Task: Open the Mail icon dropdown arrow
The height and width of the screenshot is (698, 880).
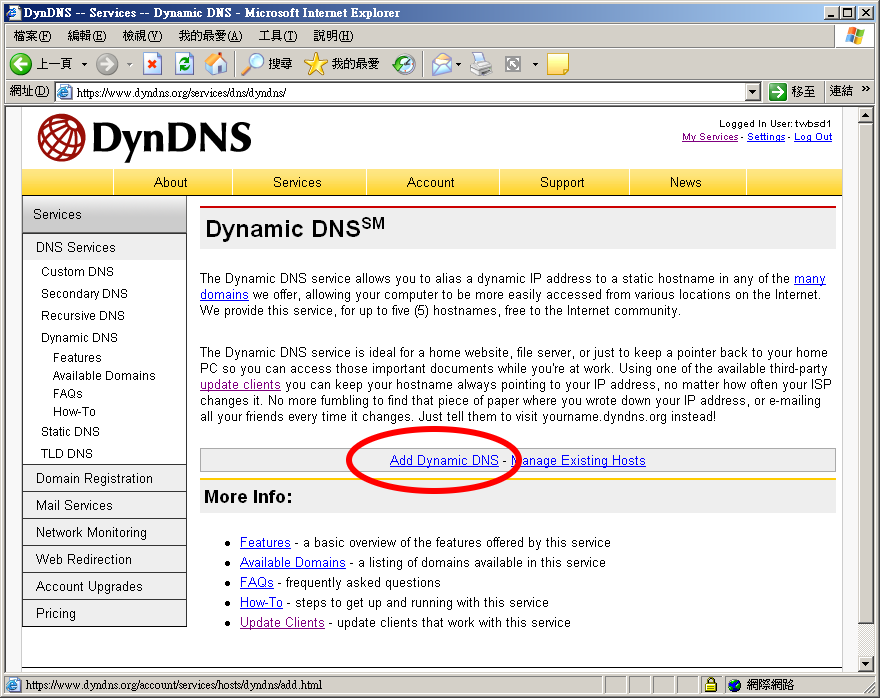Action: [x=459, y=65]
